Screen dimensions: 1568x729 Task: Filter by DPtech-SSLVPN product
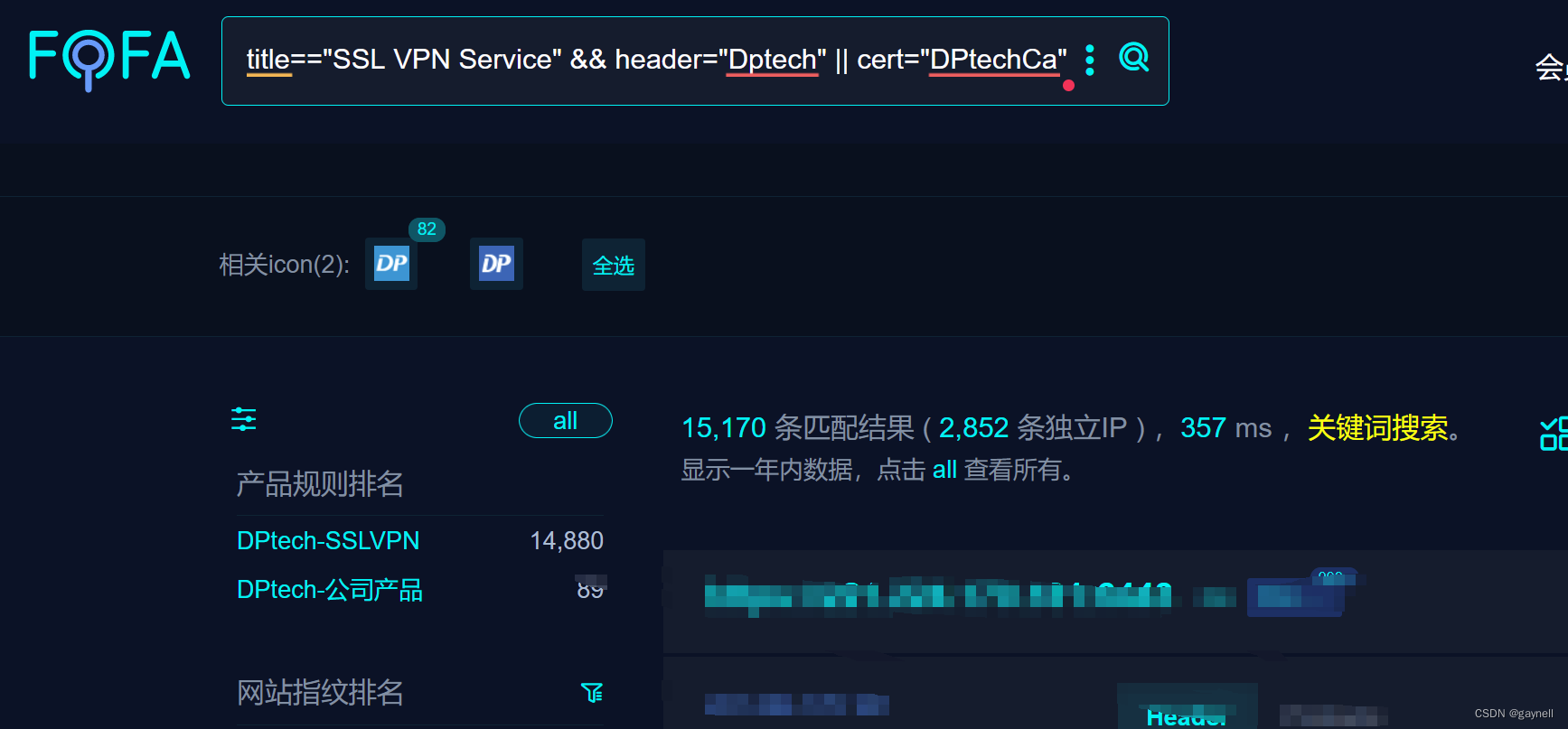328,540
